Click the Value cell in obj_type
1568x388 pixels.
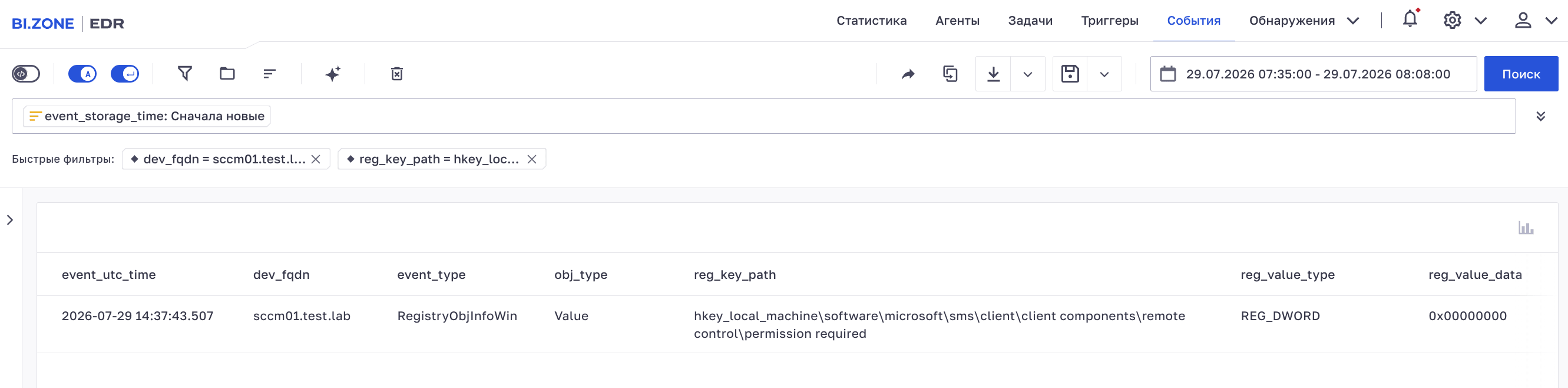click(x=571, y=316)
